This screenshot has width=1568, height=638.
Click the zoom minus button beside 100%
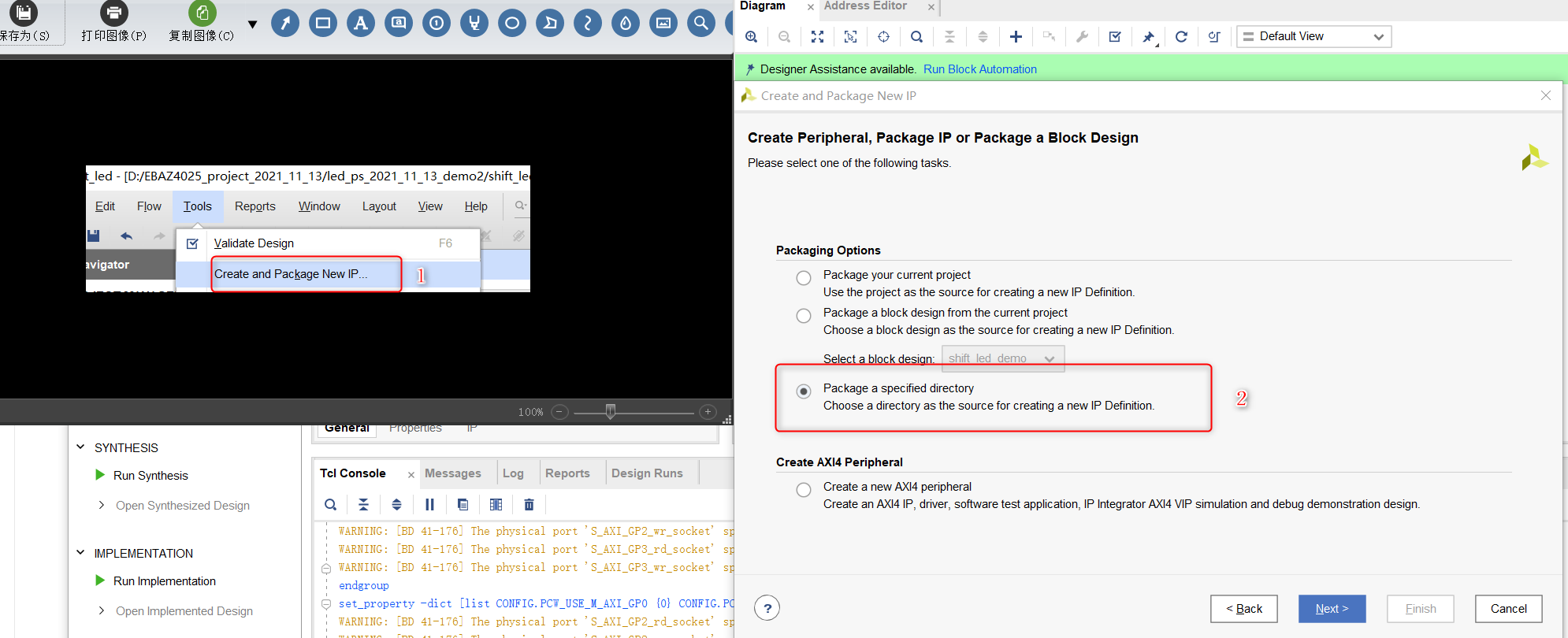coord(559,411)
